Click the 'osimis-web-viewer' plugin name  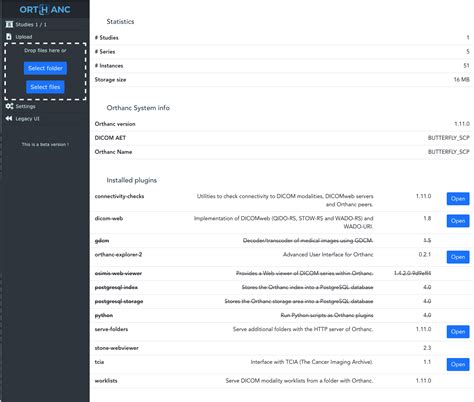click(118, 273)
